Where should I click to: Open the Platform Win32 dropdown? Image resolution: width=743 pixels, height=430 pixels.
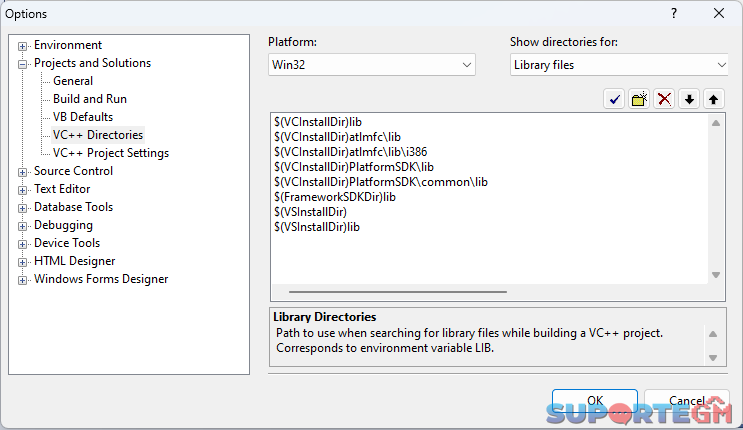click(x=372, y=65)
